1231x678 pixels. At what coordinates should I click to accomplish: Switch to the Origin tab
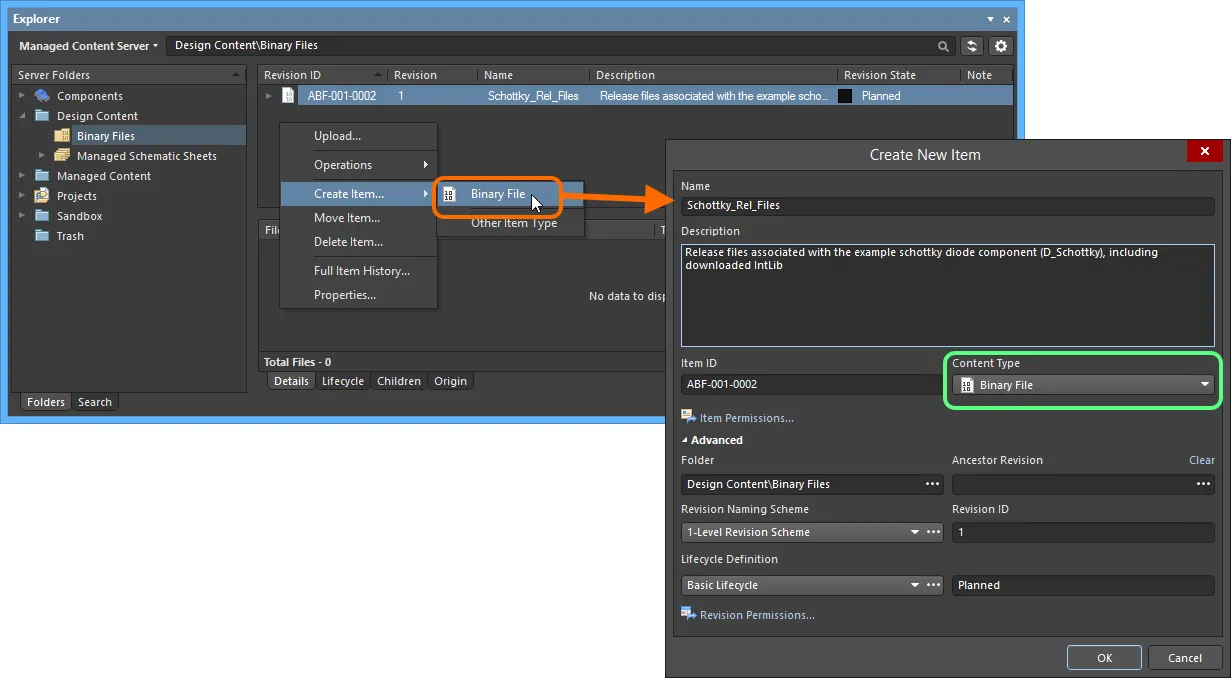click(x=451, y=381)
